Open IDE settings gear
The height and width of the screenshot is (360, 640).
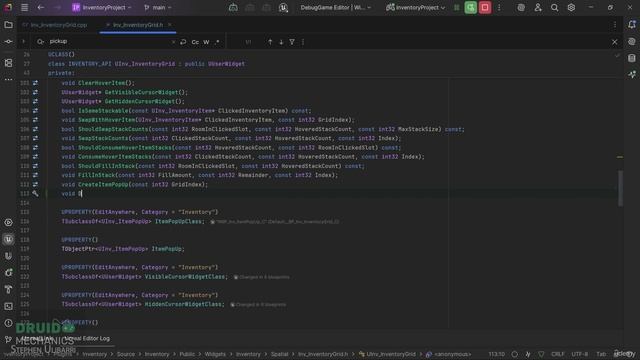click(571, 7)
